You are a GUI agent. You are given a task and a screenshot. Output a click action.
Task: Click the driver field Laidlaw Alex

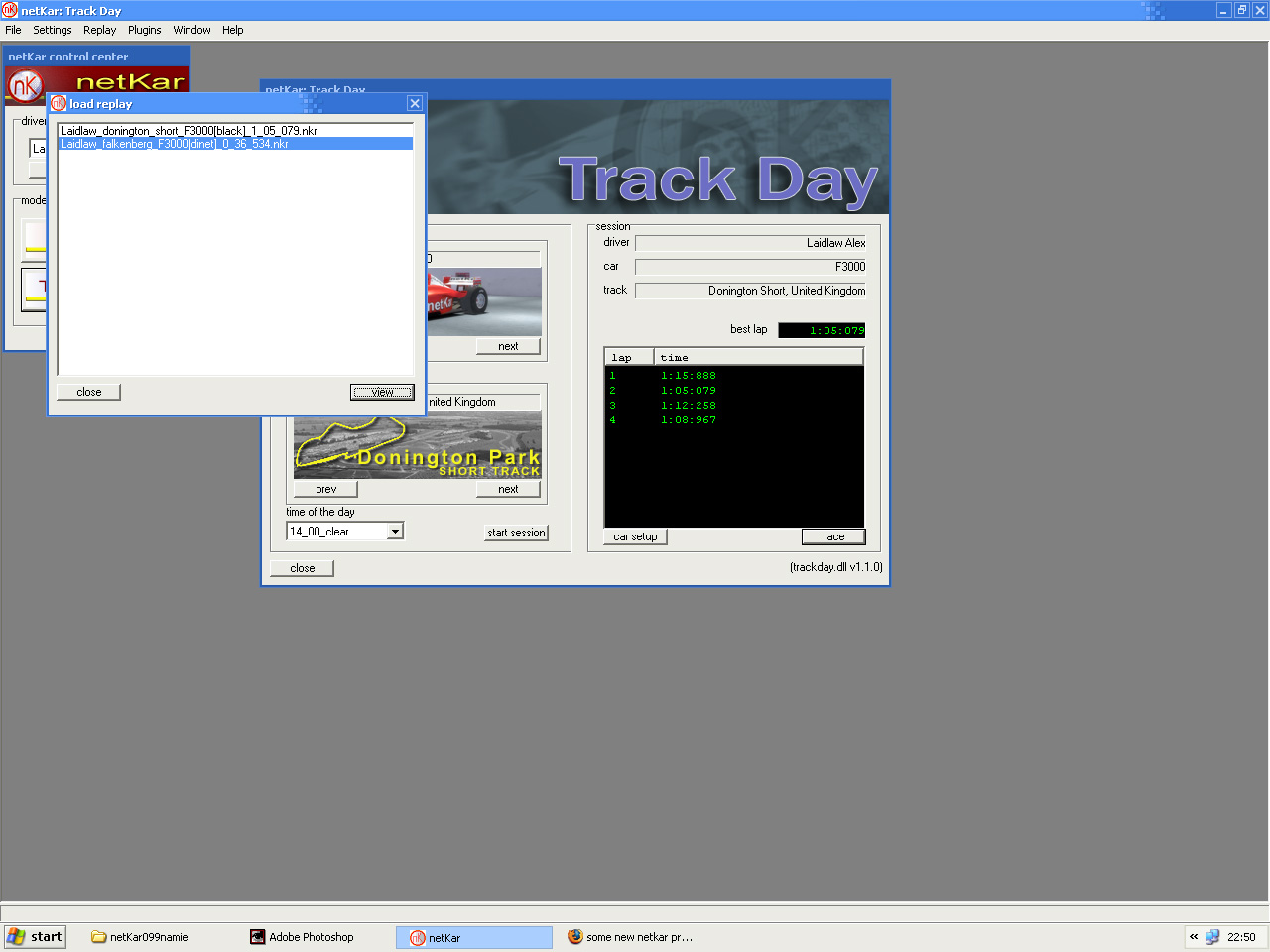[750, 243]
